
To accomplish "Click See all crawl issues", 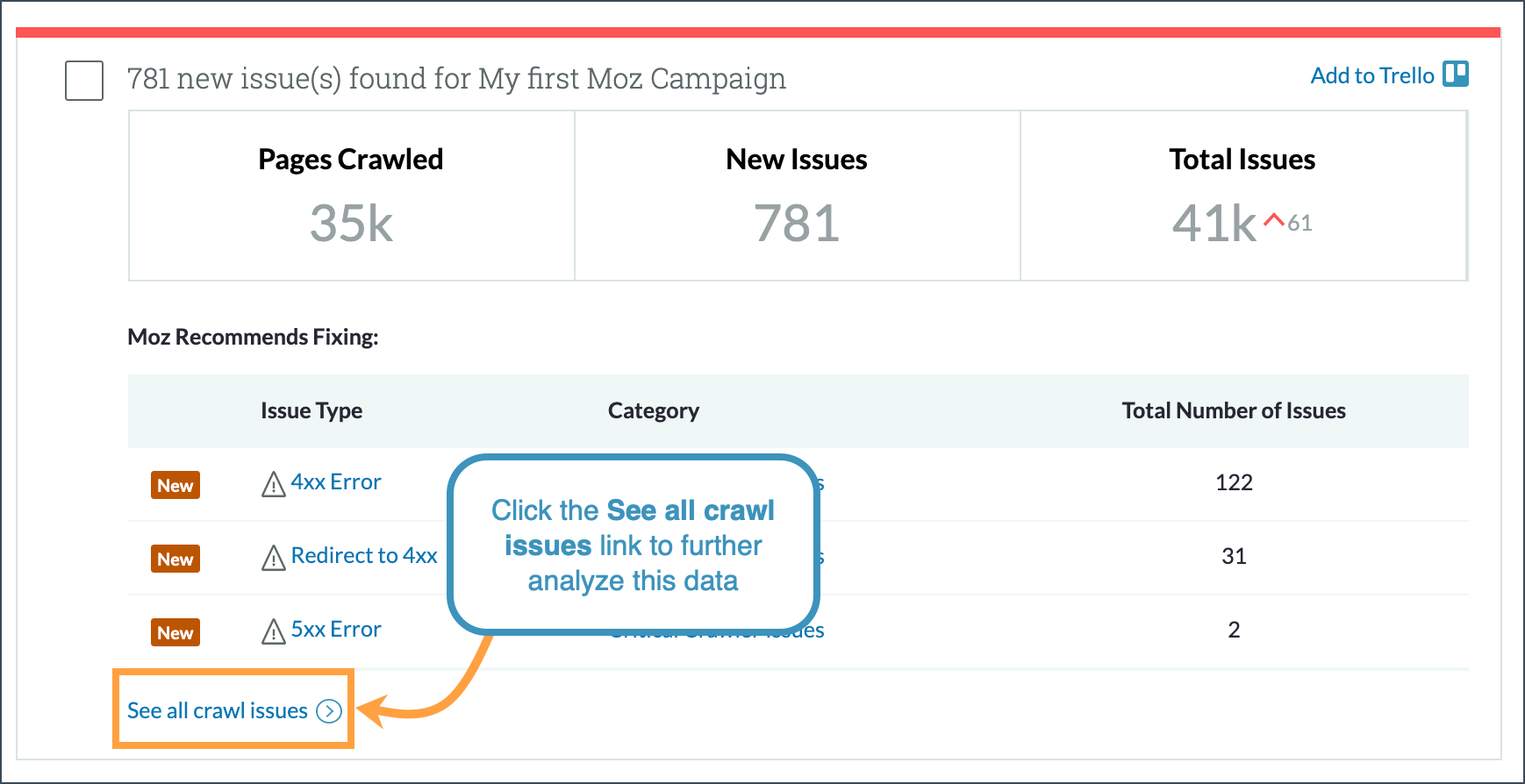I will click(x=216, y=710).
